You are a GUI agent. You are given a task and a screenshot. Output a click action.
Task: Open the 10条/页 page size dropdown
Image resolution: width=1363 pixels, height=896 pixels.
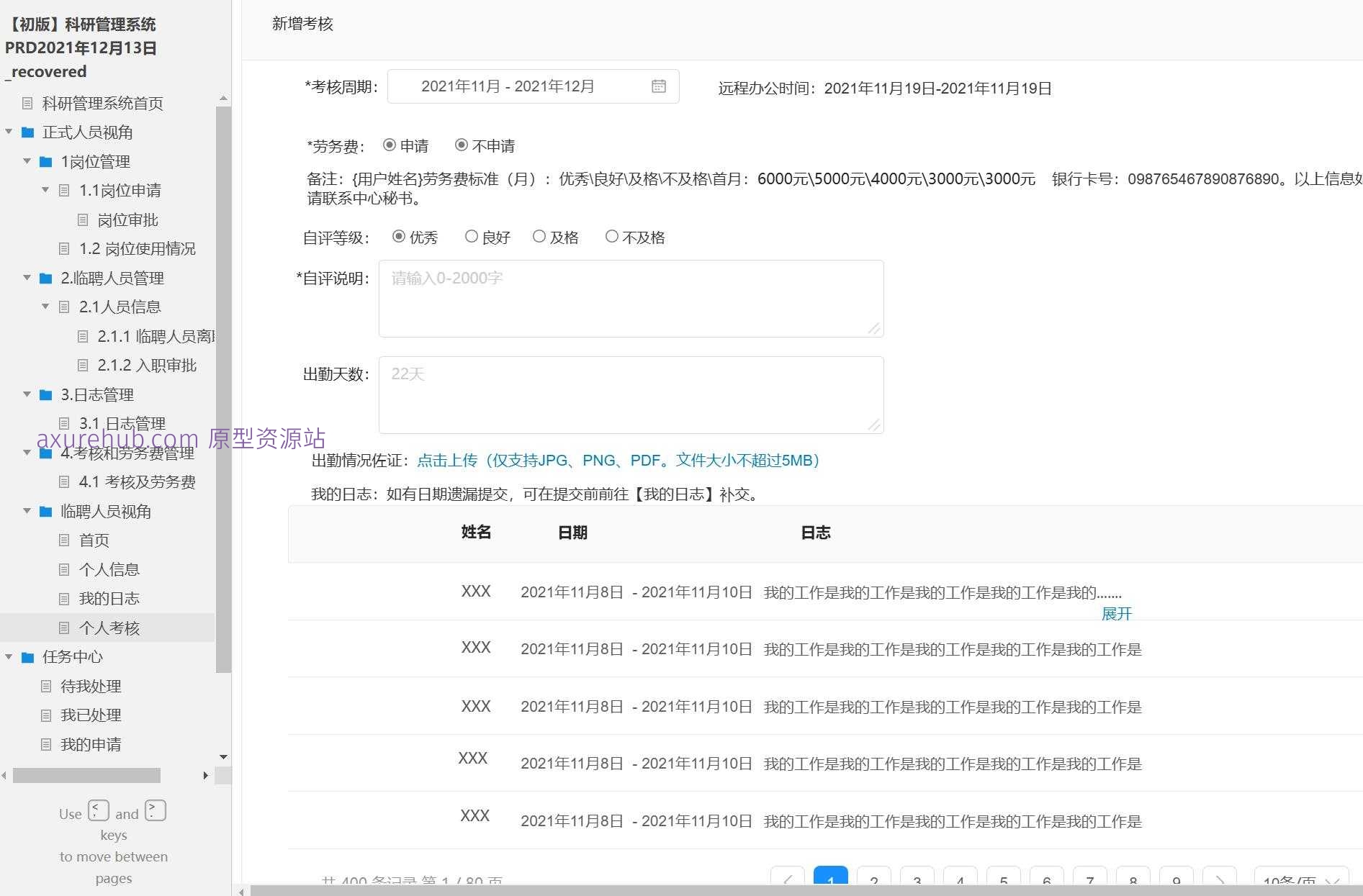1300,879
